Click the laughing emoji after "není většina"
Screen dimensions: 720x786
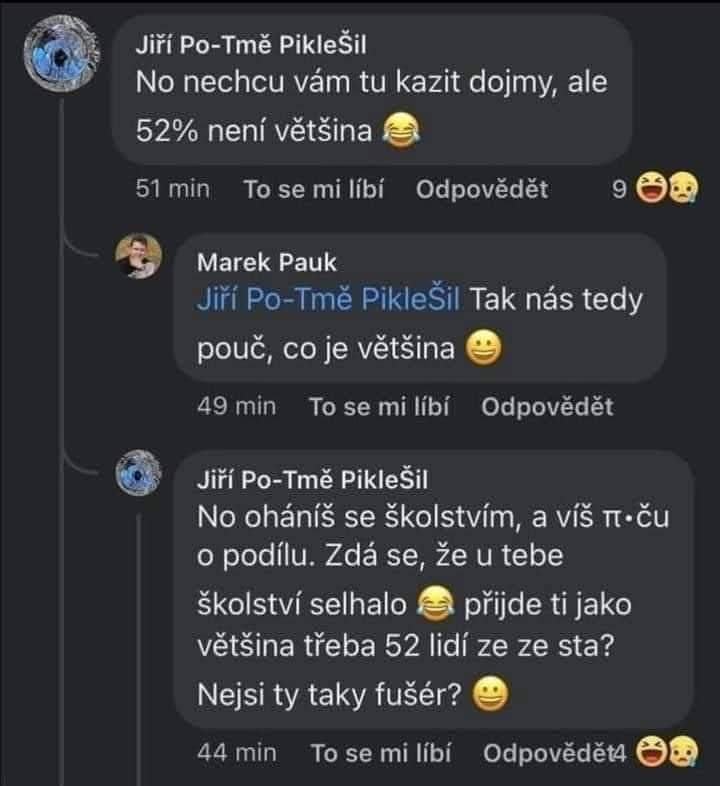tap(401, 131)
